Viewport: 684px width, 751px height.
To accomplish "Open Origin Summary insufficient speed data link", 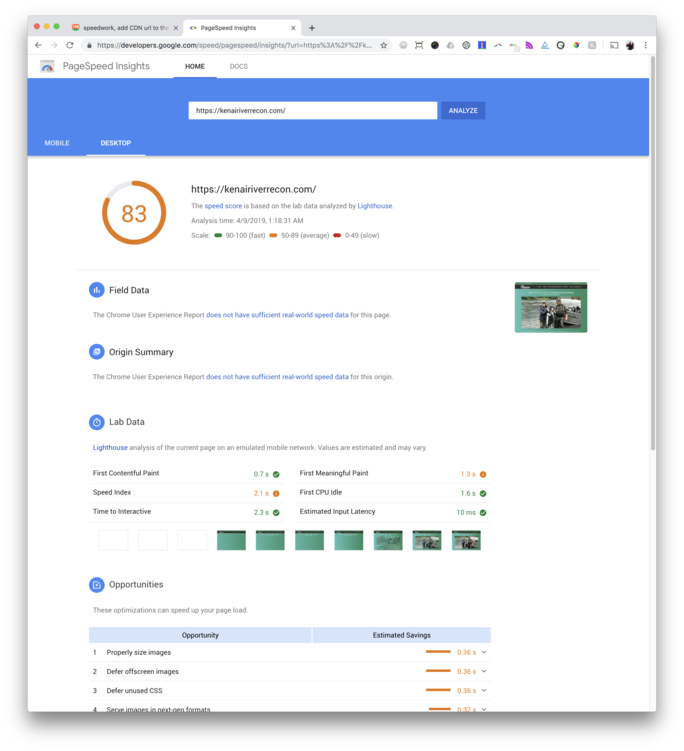I will [x=277, y=376].
